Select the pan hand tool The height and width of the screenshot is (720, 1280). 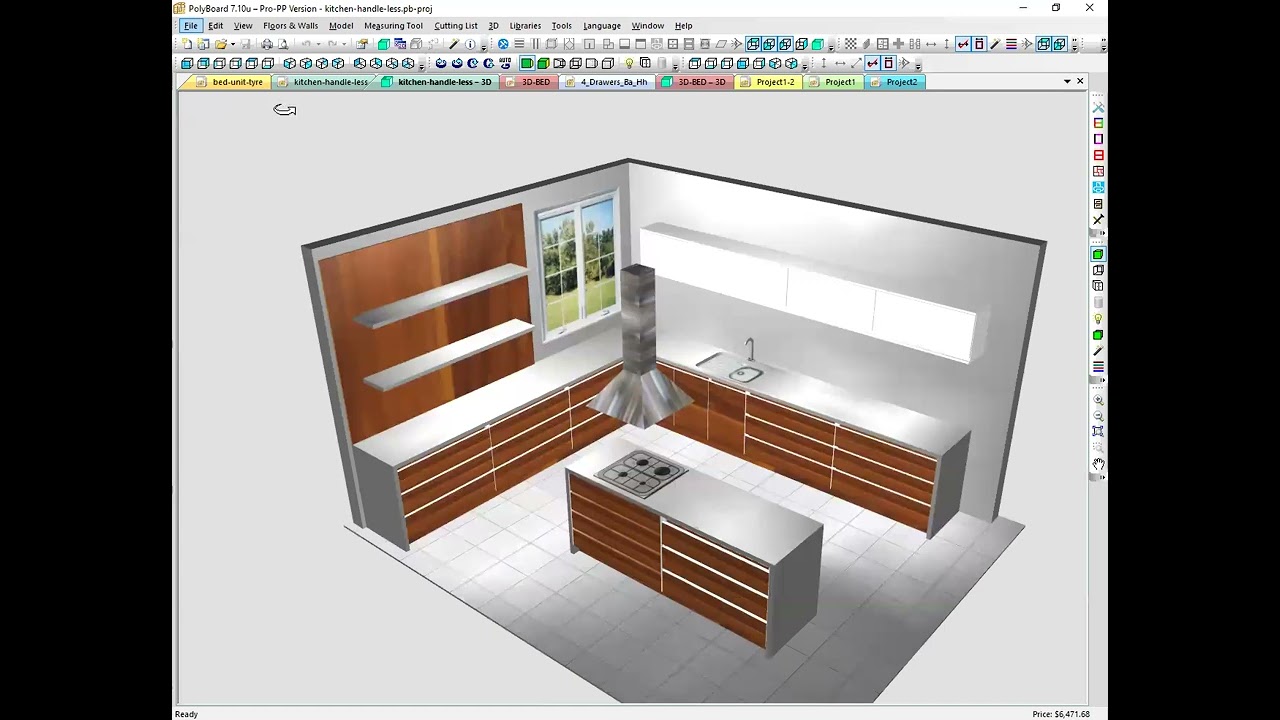pyautogui.click(x=1098, y=464)
